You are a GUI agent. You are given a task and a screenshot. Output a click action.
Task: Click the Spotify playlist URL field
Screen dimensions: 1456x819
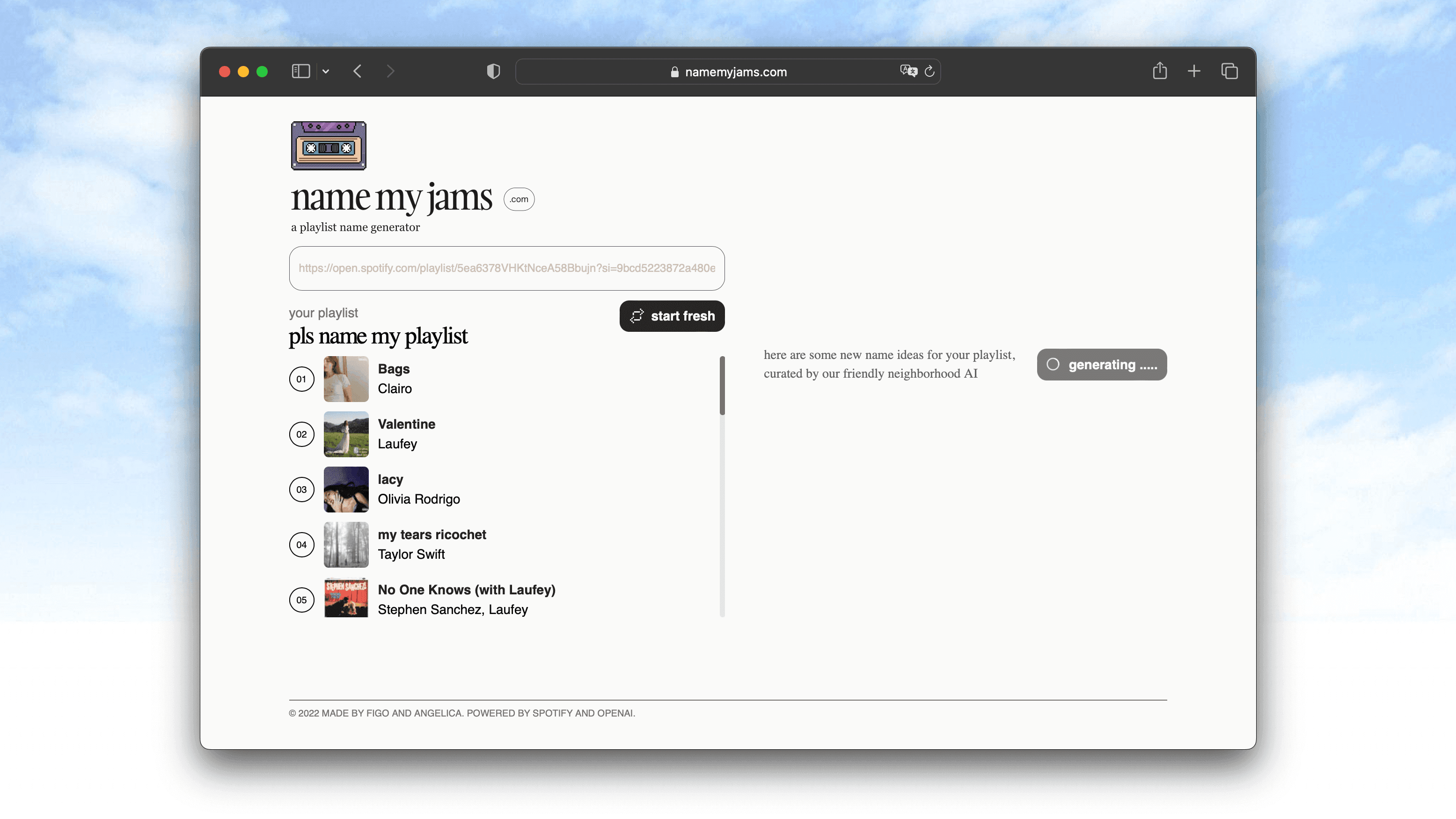506,268
